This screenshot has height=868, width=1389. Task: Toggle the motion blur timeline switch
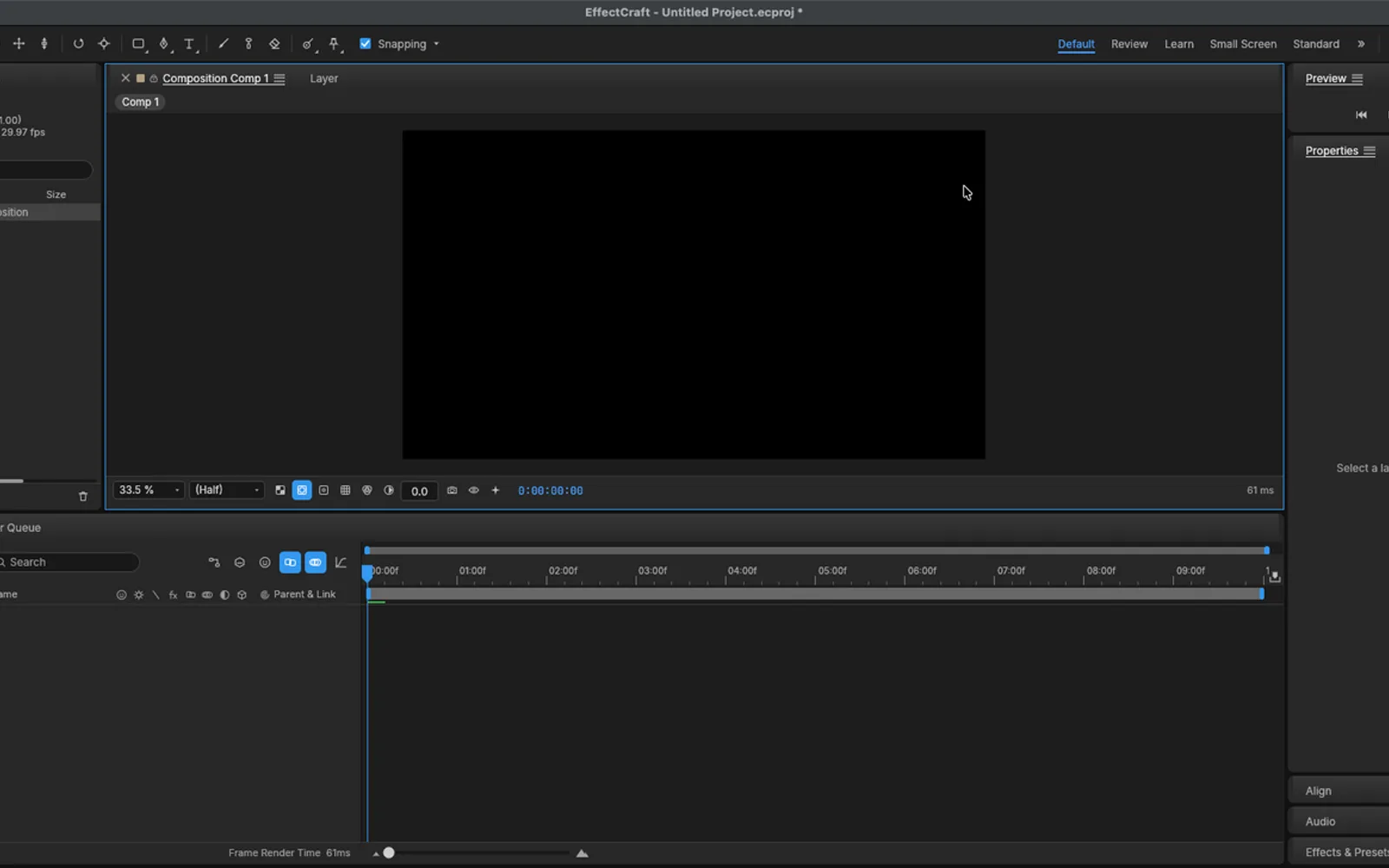[315, 562]
